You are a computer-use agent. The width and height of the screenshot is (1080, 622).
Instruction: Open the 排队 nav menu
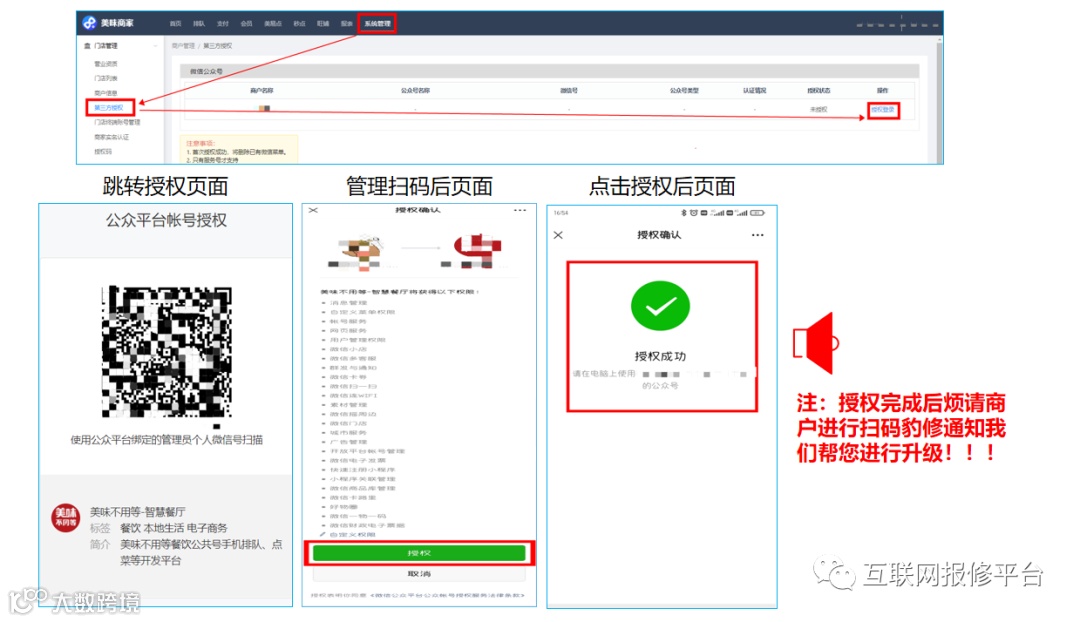coord(199,23)
